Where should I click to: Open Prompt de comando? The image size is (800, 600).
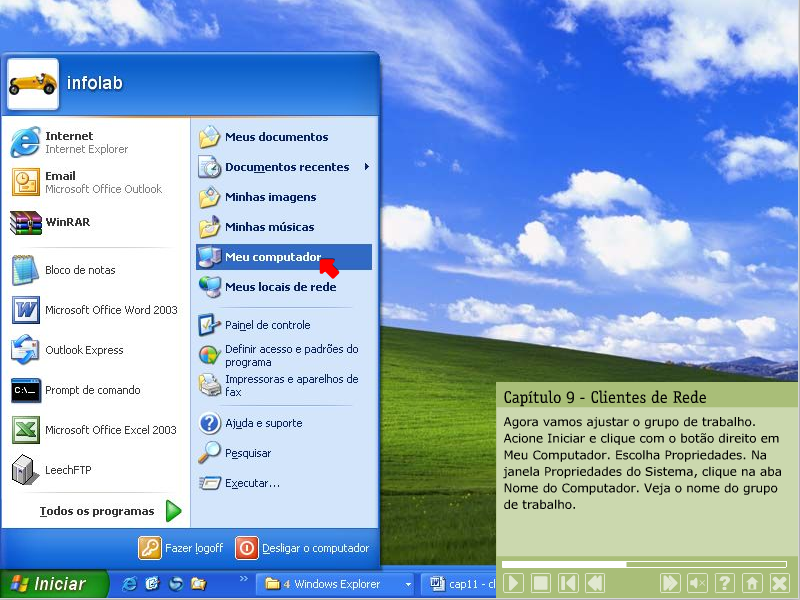point(91,390)
